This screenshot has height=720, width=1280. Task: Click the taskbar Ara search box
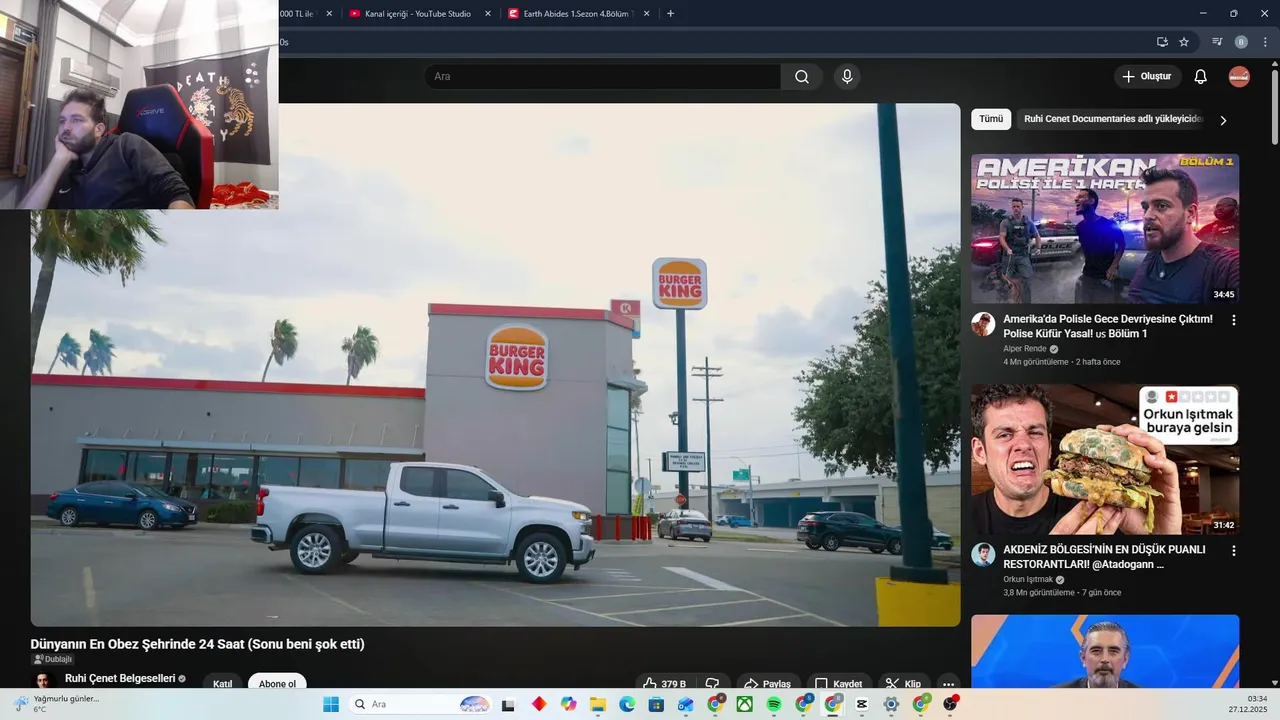point(423,704)
